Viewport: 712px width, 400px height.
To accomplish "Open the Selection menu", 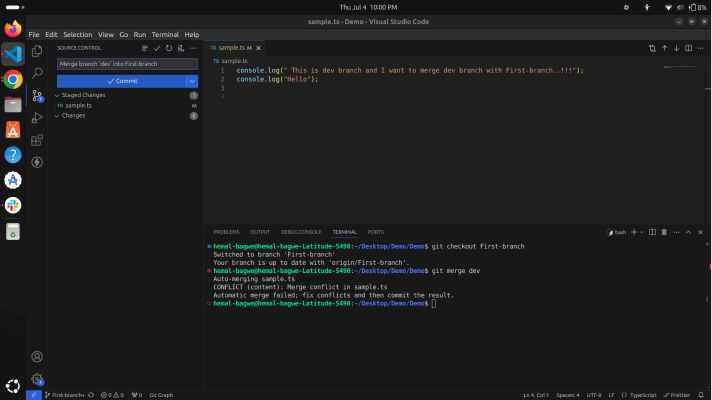I will (78, 35).
